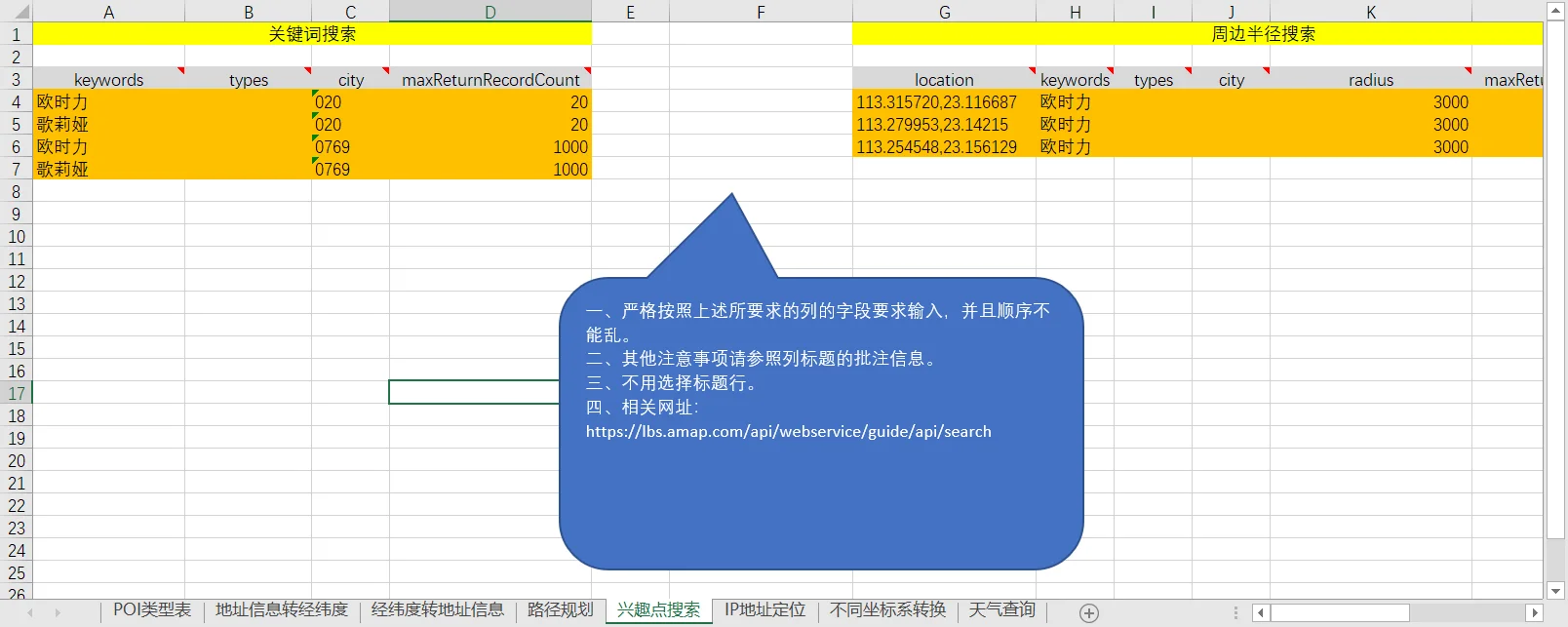Click cell A5 containing 歌莉娅
Viewport: 1568px width, 627px height.
108,124
